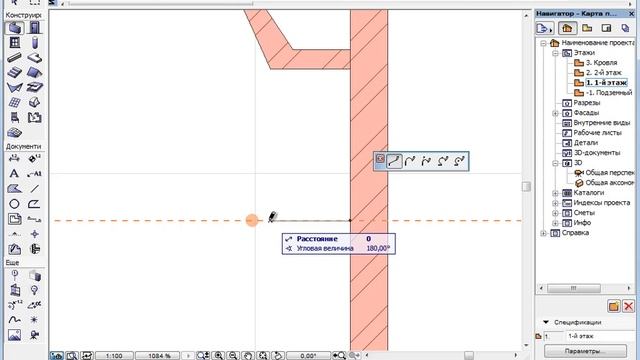The image size is (640, 360).
Task: Click the Параметры... button
Action: (585, 351)
